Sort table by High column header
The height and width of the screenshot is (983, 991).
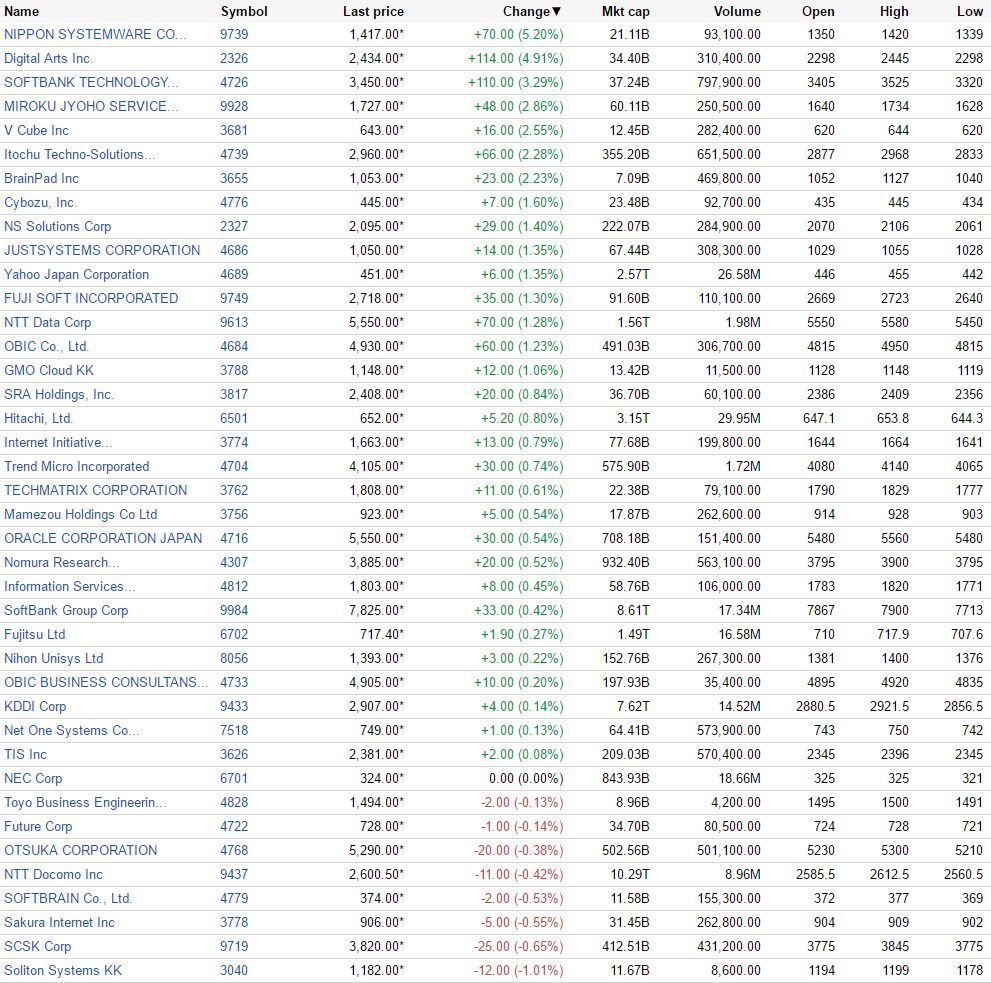894,11
